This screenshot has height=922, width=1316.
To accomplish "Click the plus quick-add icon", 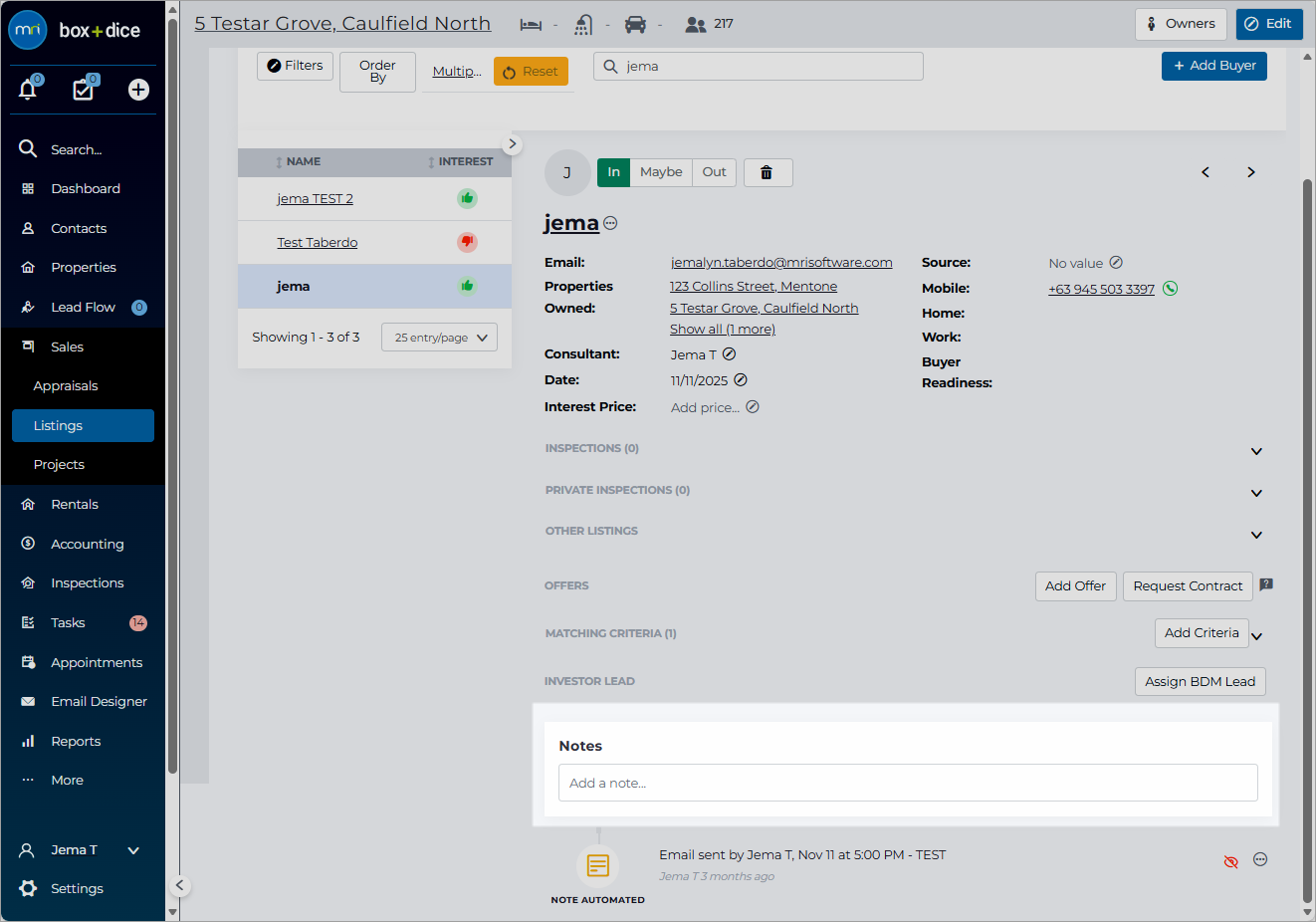I will (x=138, y=90).
